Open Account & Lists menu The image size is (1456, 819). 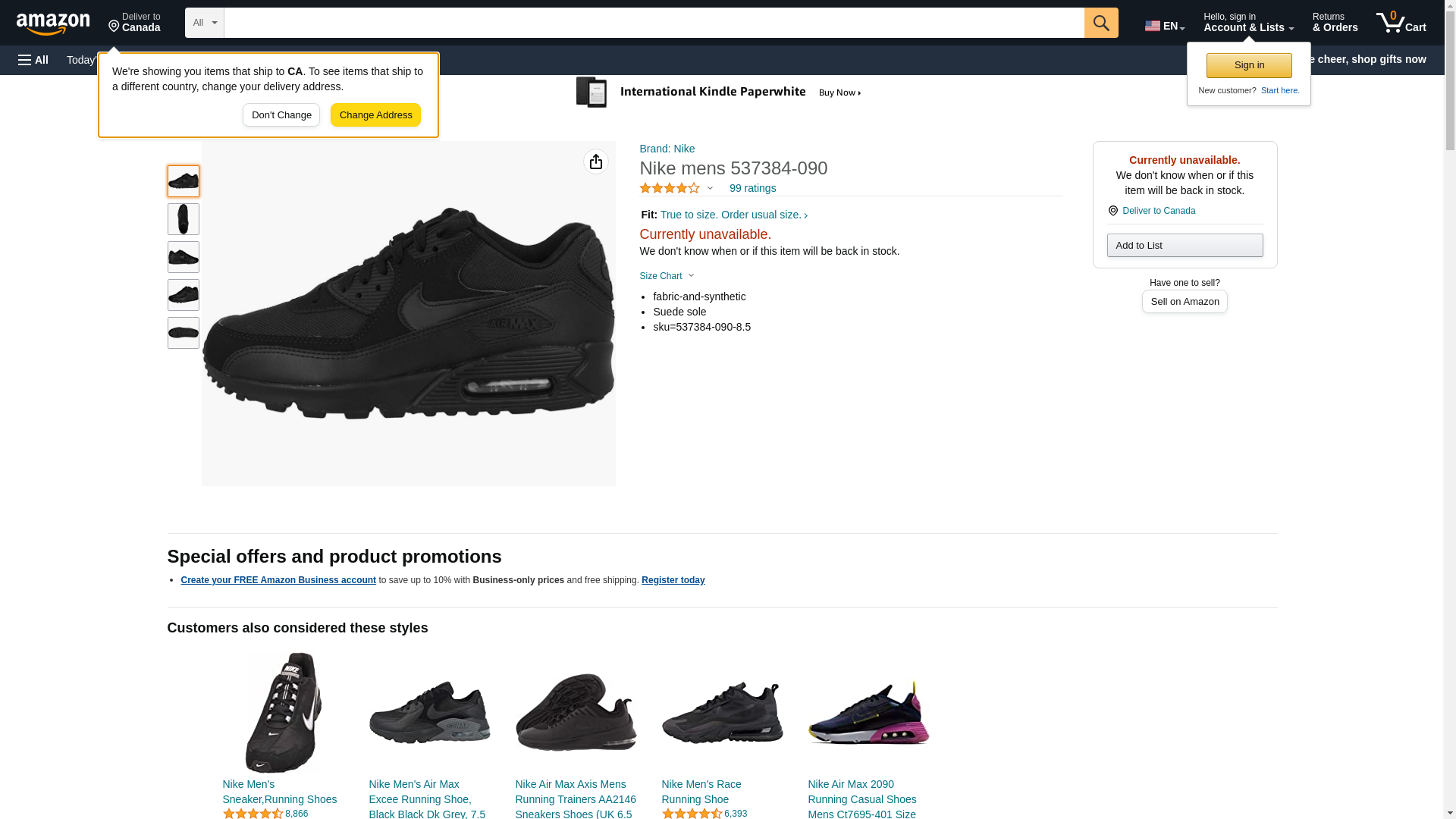click(x=1248, y=23)
